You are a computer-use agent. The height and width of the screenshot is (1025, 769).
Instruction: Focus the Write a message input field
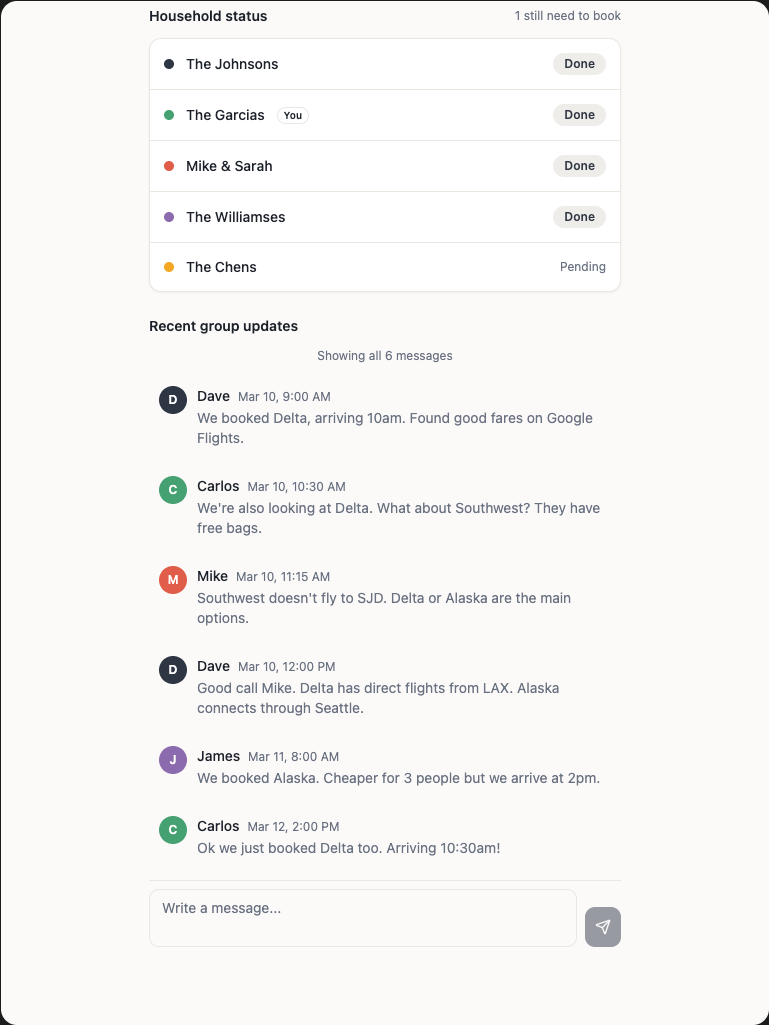coord(363,917)
